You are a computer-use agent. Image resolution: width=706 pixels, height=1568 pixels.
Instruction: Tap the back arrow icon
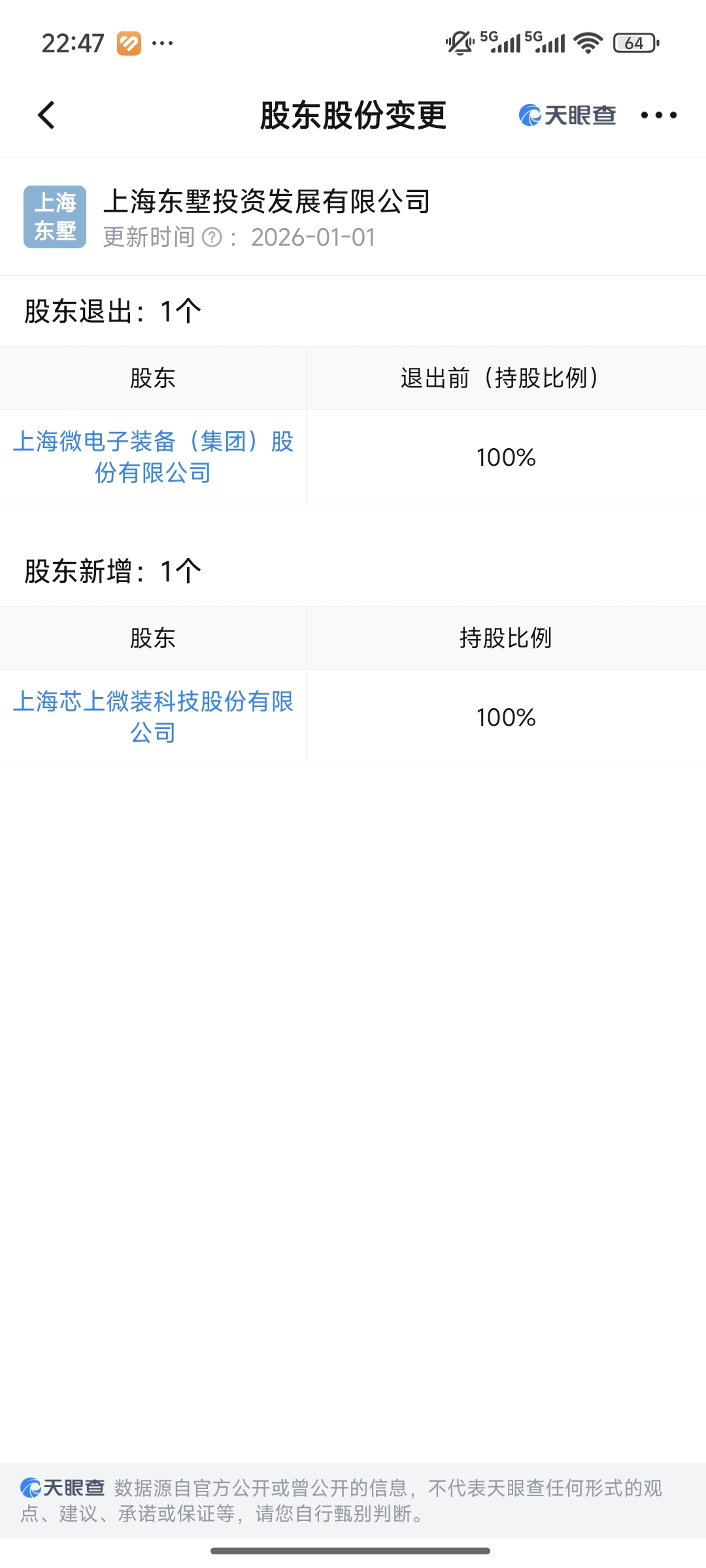point(46,116)
